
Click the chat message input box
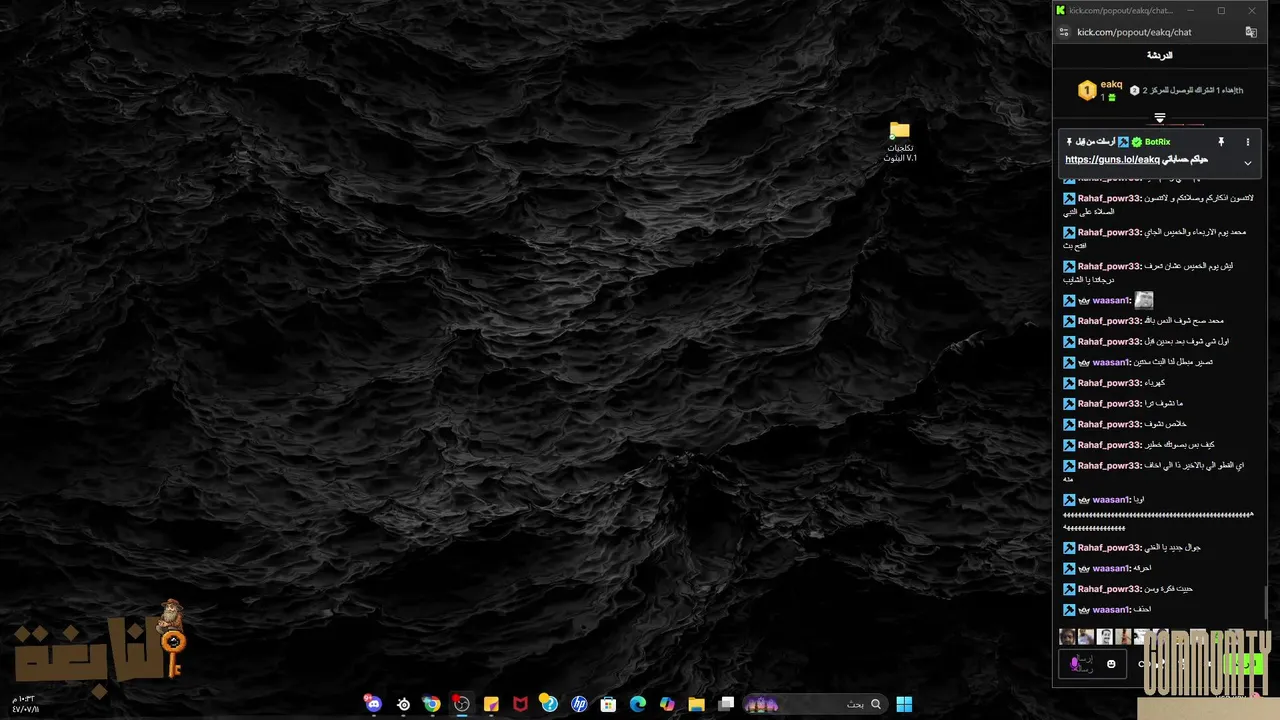click(1092, 664)
